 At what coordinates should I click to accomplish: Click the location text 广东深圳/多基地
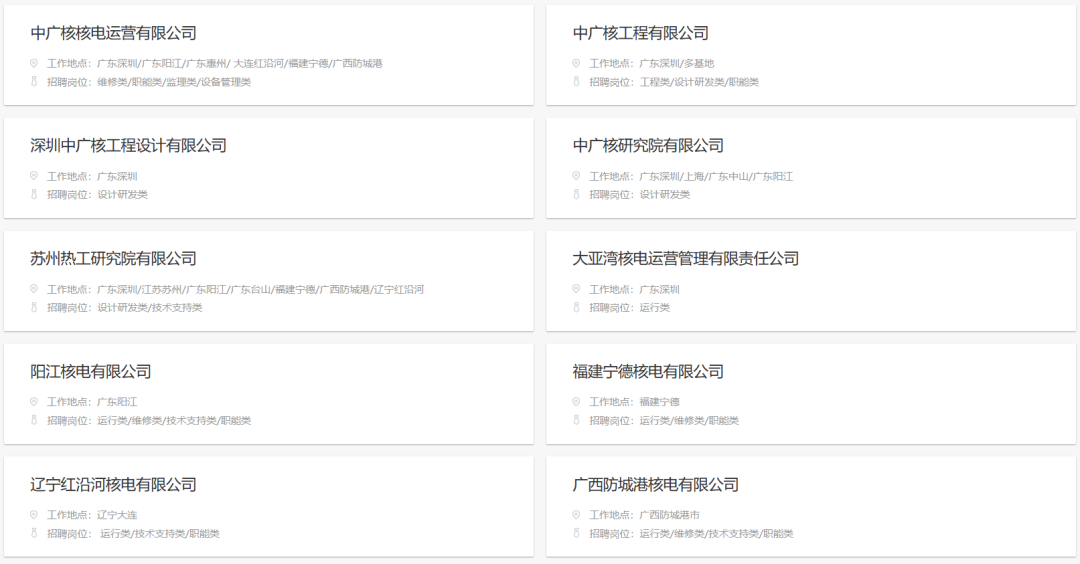[x=677, y=63]
